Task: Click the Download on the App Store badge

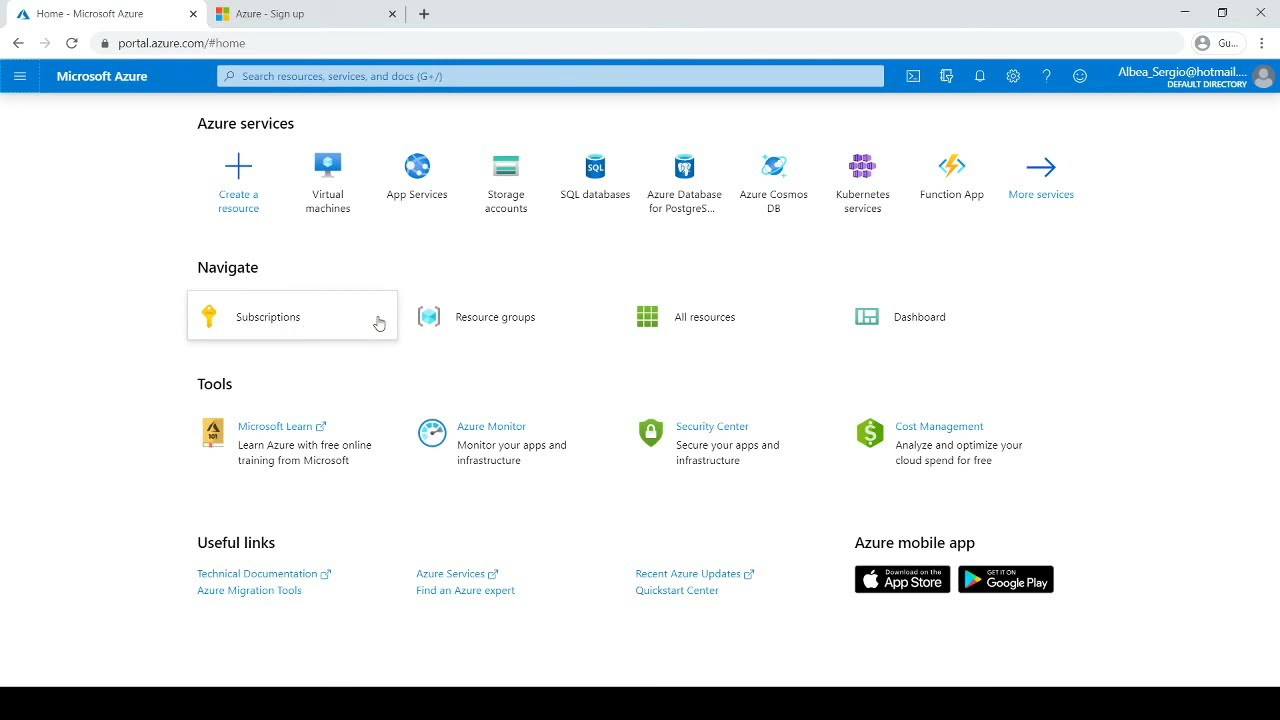Action: coord(902,580)
